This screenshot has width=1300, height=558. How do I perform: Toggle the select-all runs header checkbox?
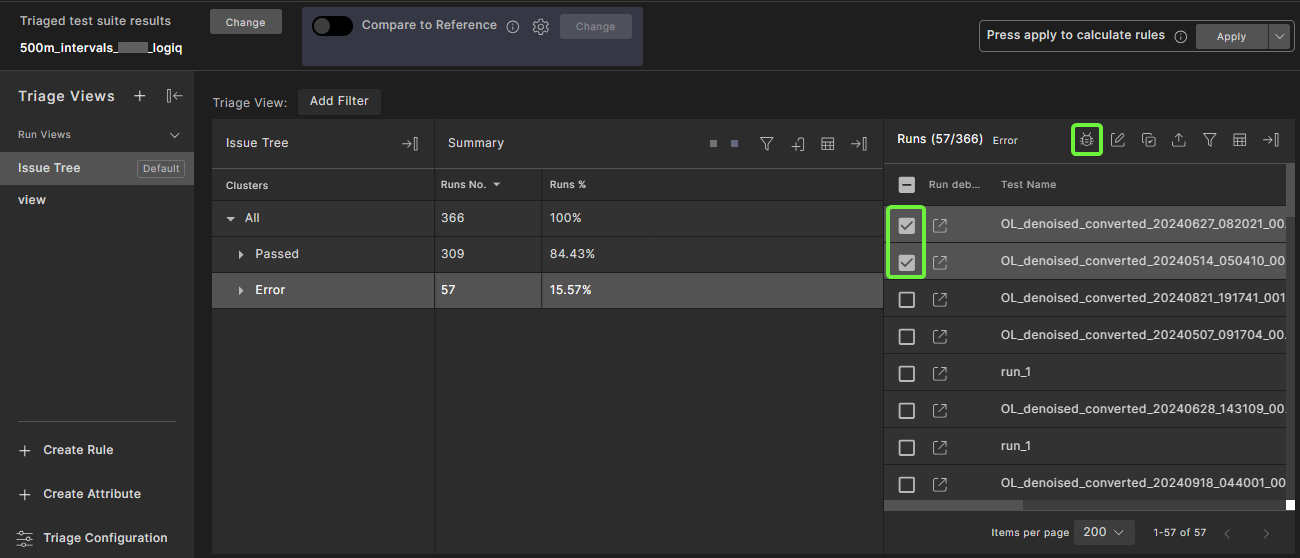[x=906, y=184]
